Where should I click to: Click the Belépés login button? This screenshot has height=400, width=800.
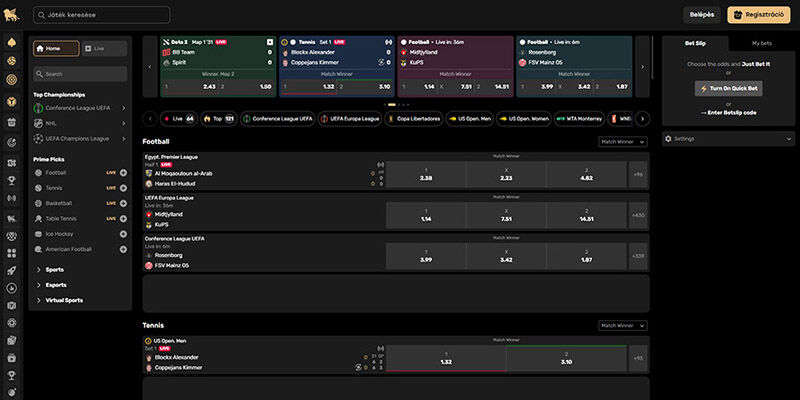pos(702,15)
